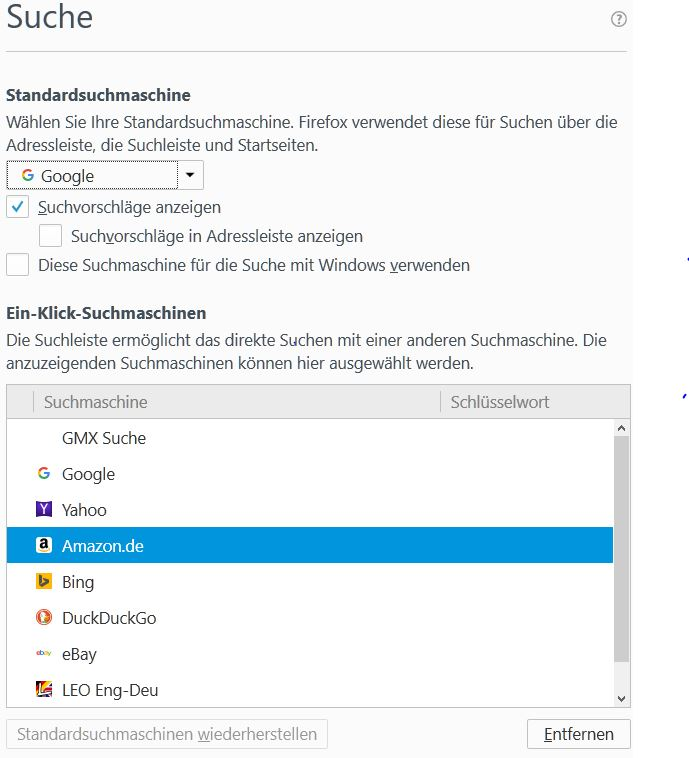
Task: Uncheck Suchvorschläge anzeigen checkbox
Action: 17,207
